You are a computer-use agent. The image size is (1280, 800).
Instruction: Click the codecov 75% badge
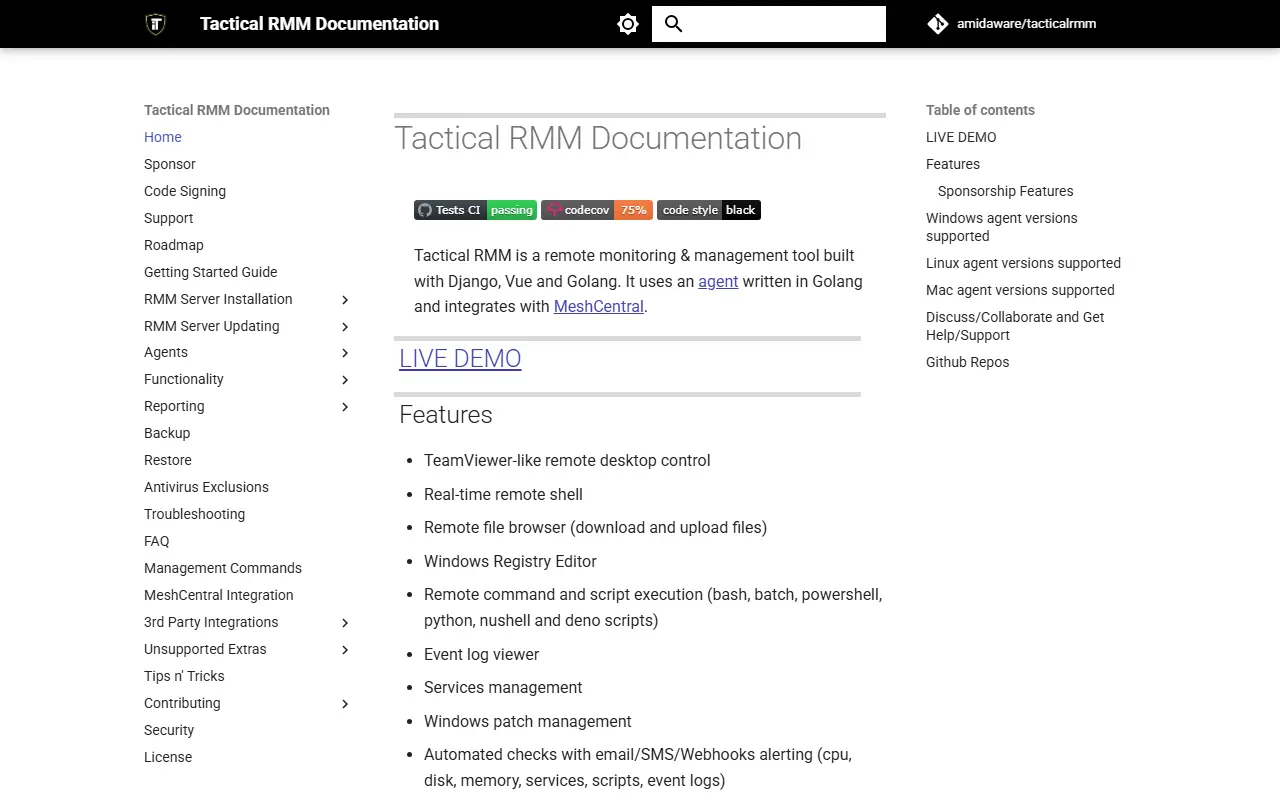597,210
